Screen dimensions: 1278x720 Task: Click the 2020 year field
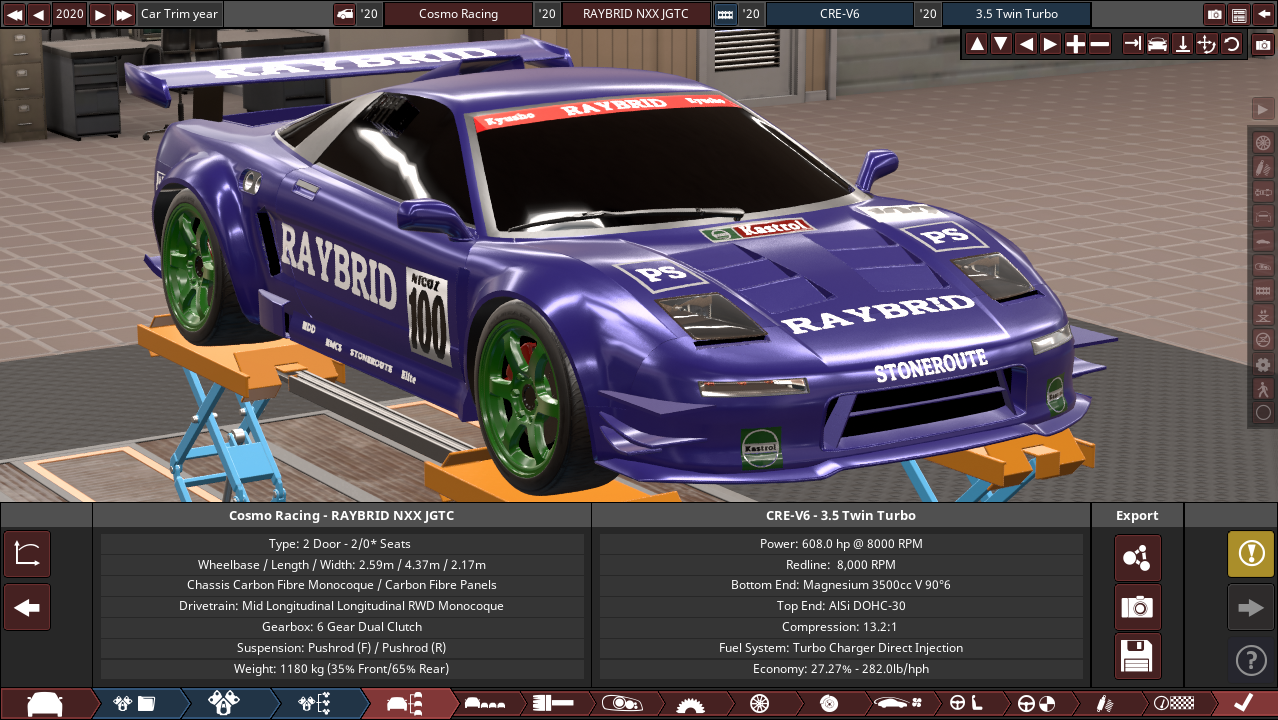coord(69,14)
